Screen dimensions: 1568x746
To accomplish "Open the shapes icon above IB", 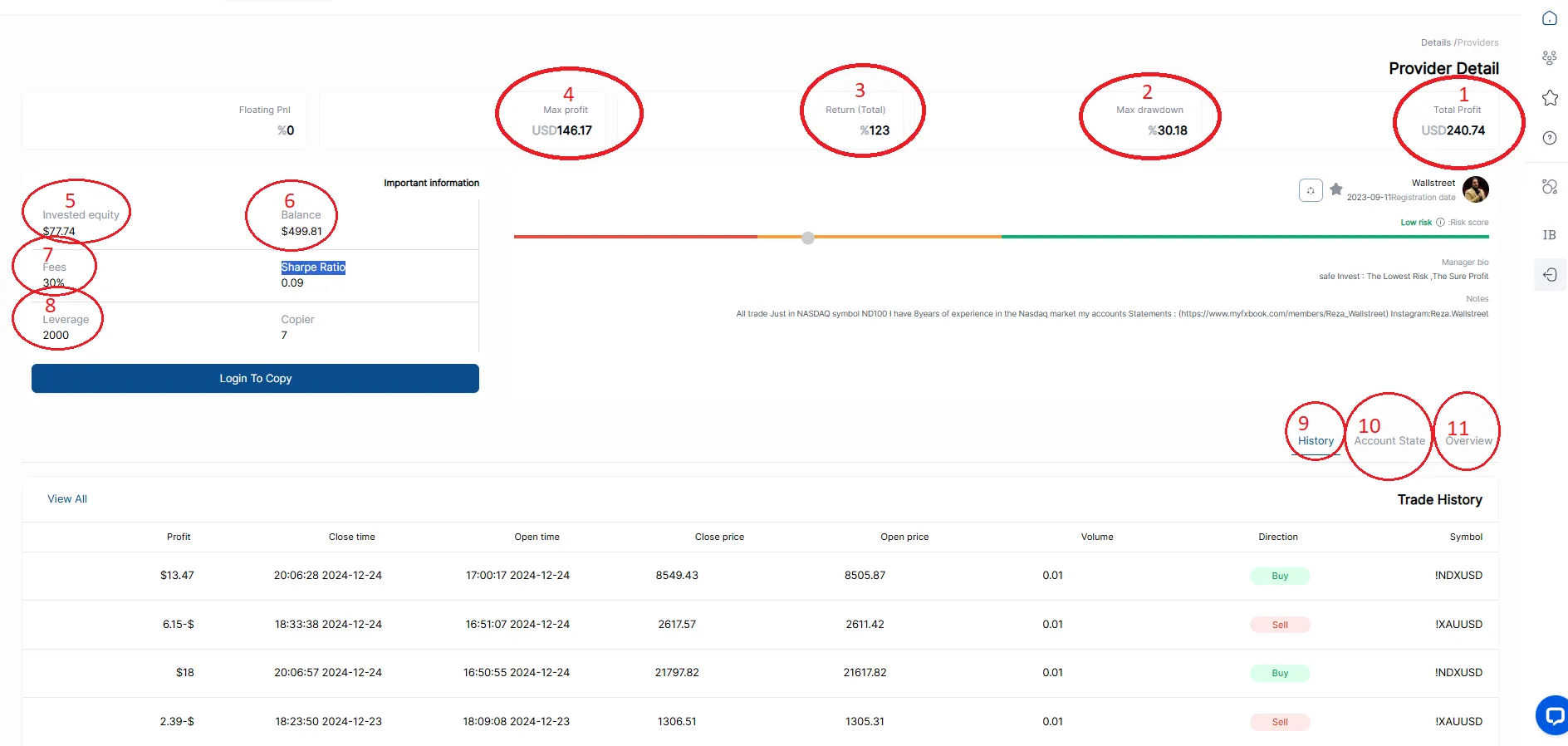I will click(1549, 187).
